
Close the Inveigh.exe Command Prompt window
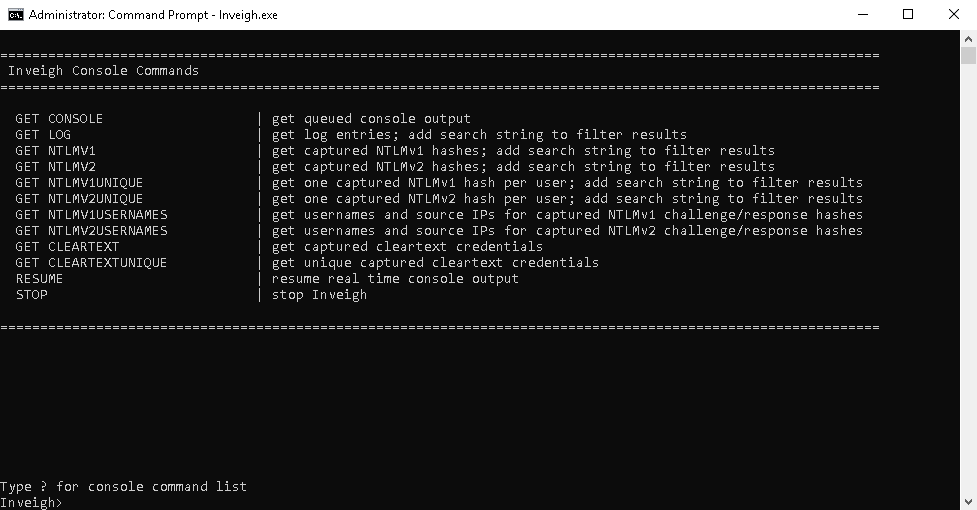point(954,14)
